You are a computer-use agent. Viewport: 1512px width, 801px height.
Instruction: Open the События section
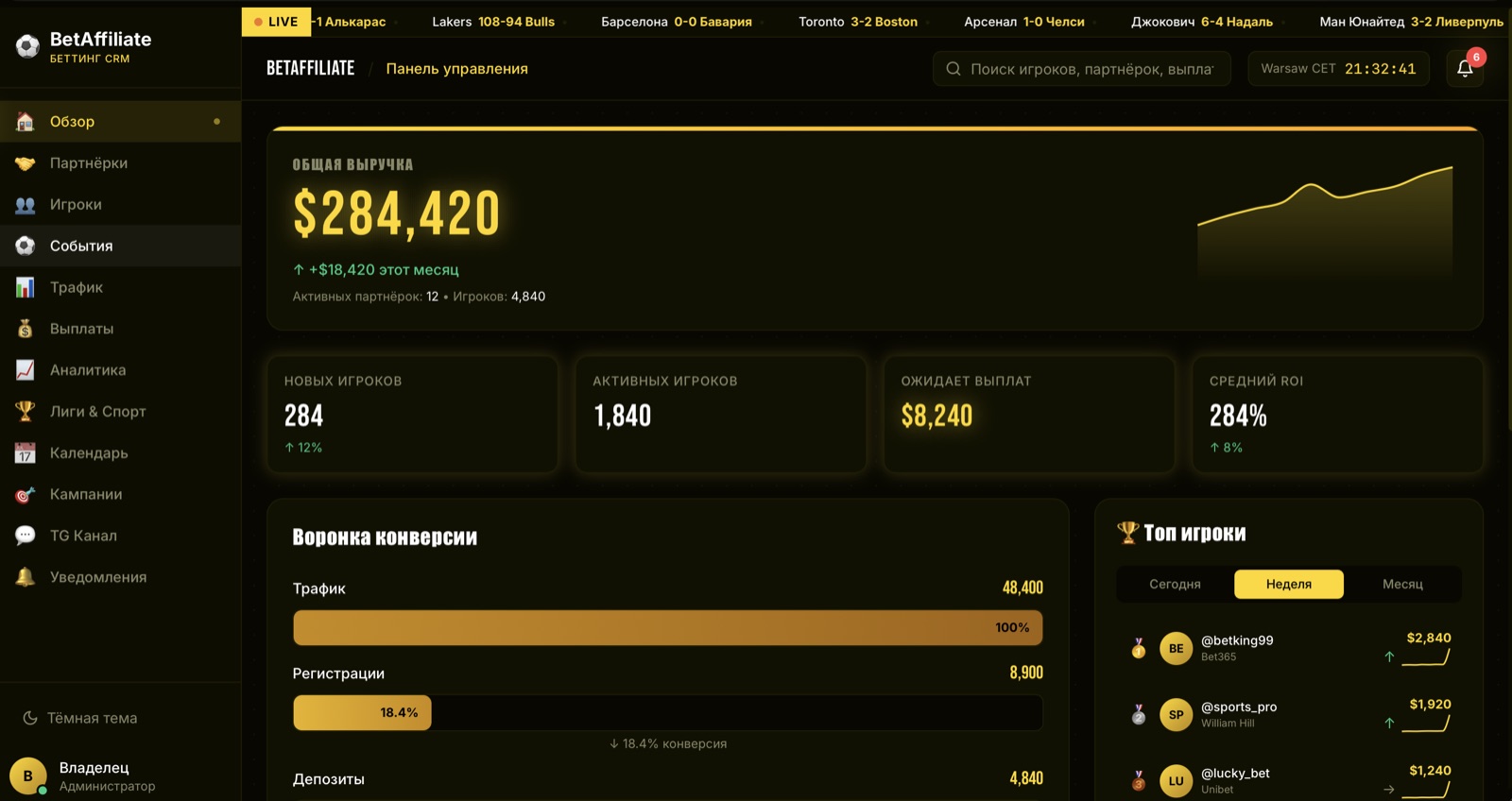[x=120, y=246]
